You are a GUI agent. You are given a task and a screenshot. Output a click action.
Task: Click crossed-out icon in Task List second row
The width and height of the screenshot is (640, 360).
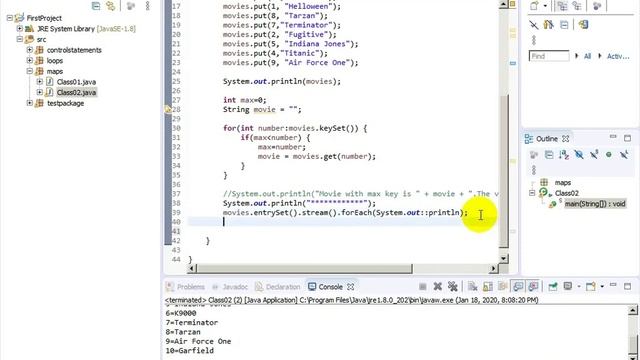coord(533,25)
